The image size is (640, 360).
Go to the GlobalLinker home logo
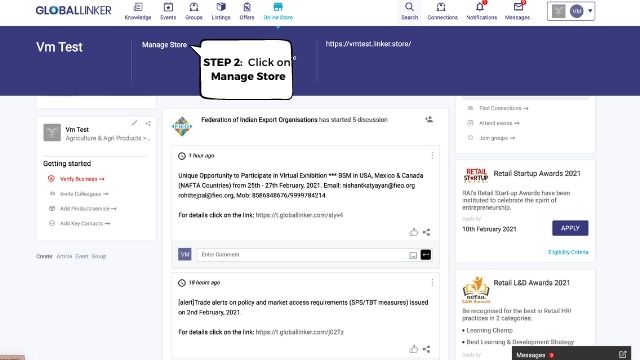pyautogui.click(x=73, y=10)
